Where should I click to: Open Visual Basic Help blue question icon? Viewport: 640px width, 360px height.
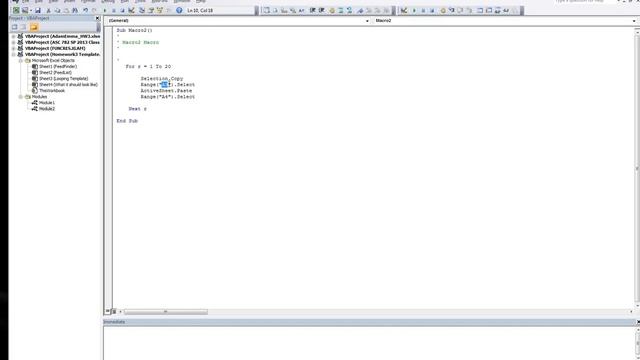tap(179, 10)
